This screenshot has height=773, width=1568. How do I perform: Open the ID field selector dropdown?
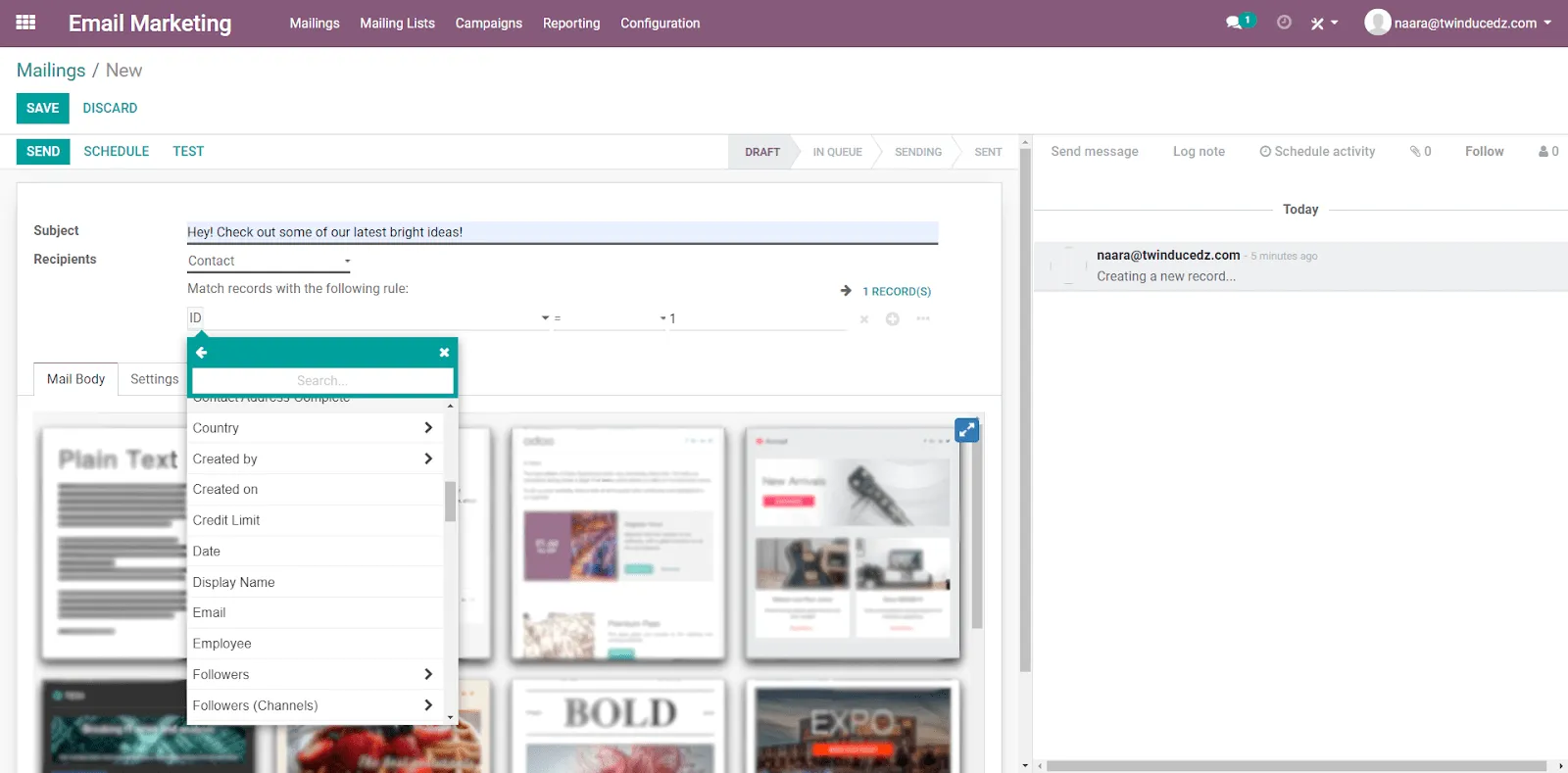368,318
